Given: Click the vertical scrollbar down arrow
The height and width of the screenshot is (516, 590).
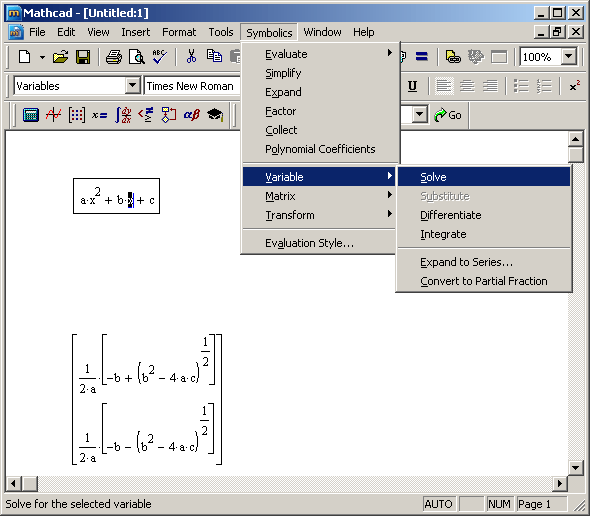Looking at the screenshot, I should coord(575,467).
